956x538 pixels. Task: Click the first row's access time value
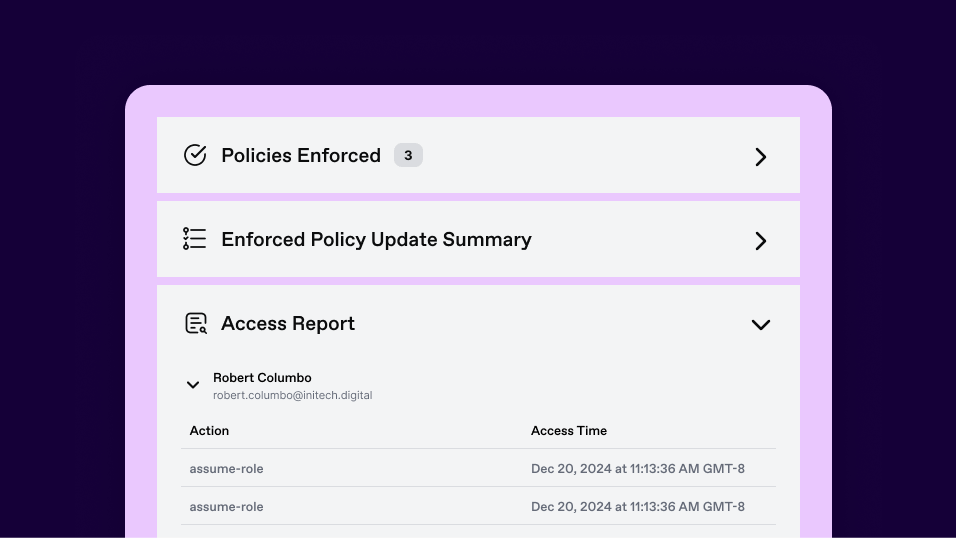point(637,468)
